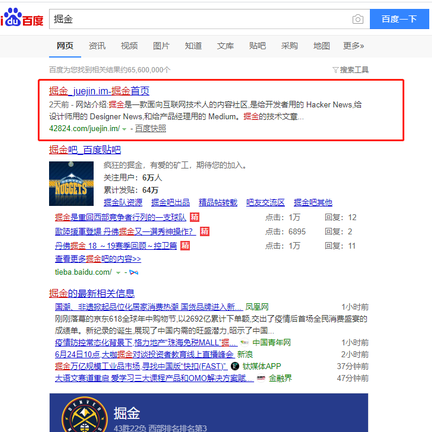The width and height of the screenshot is (432, 432).
Task: Open the 地图 tab
Action: pyautogui.click(x=322, y=46)
